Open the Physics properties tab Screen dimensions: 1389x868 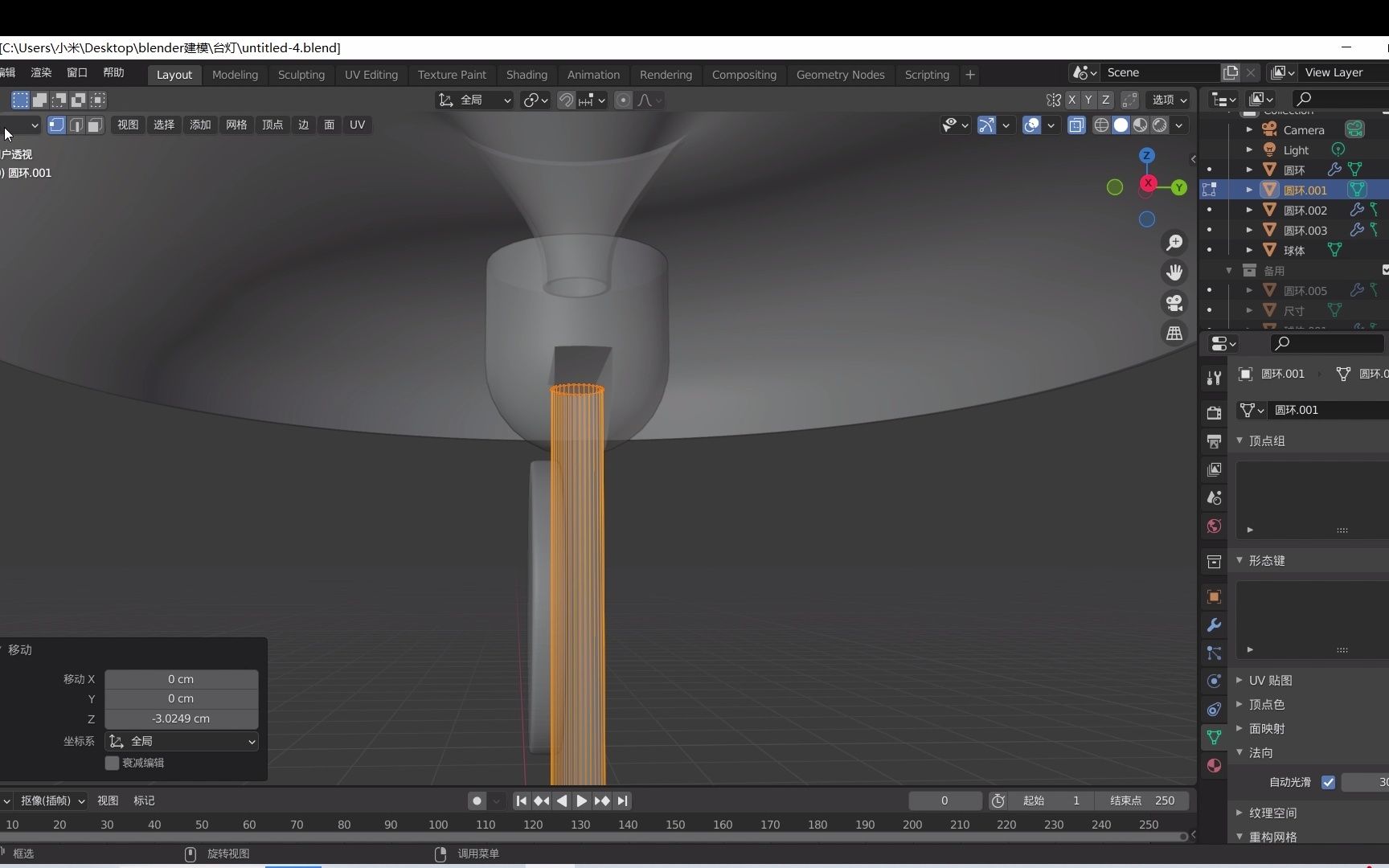pos(1215,681)
